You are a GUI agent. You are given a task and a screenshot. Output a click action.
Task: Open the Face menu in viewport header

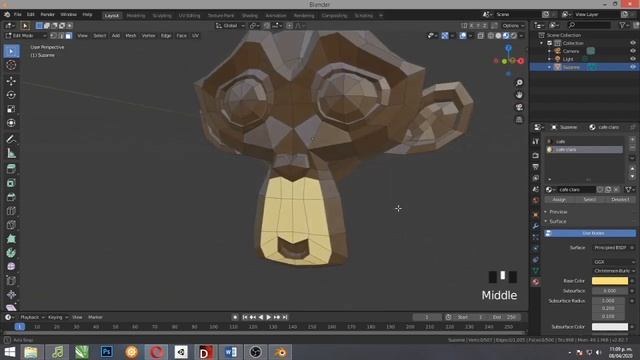181,36
